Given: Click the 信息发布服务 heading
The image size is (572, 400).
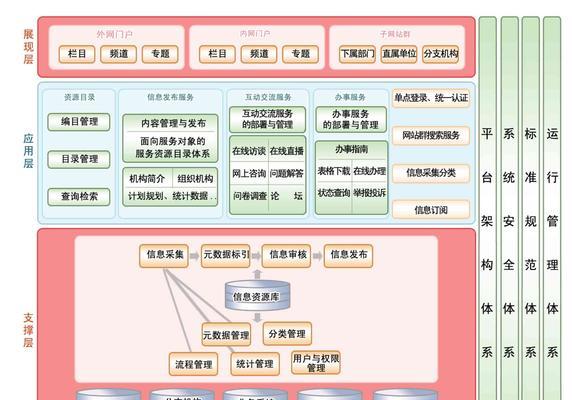Looking at the screenshot, I should [x=170, y=97].
